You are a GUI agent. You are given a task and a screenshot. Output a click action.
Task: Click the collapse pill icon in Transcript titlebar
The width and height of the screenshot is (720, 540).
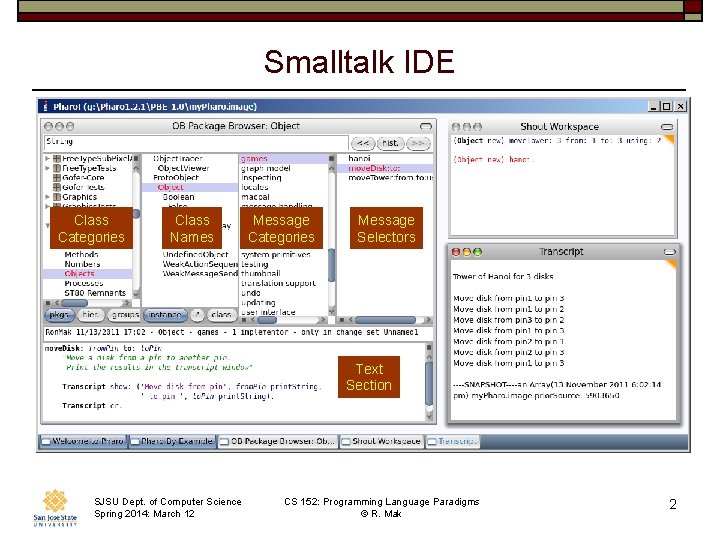click(x=669, y=252)
